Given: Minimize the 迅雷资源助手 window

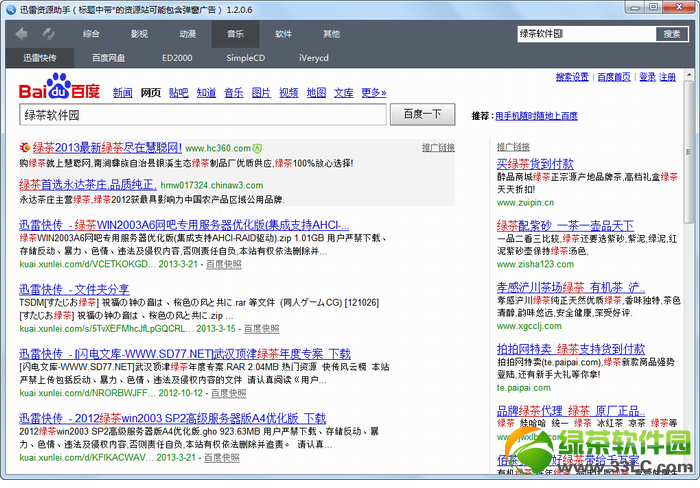Looking at the screenshot, I should coord(635,7).
